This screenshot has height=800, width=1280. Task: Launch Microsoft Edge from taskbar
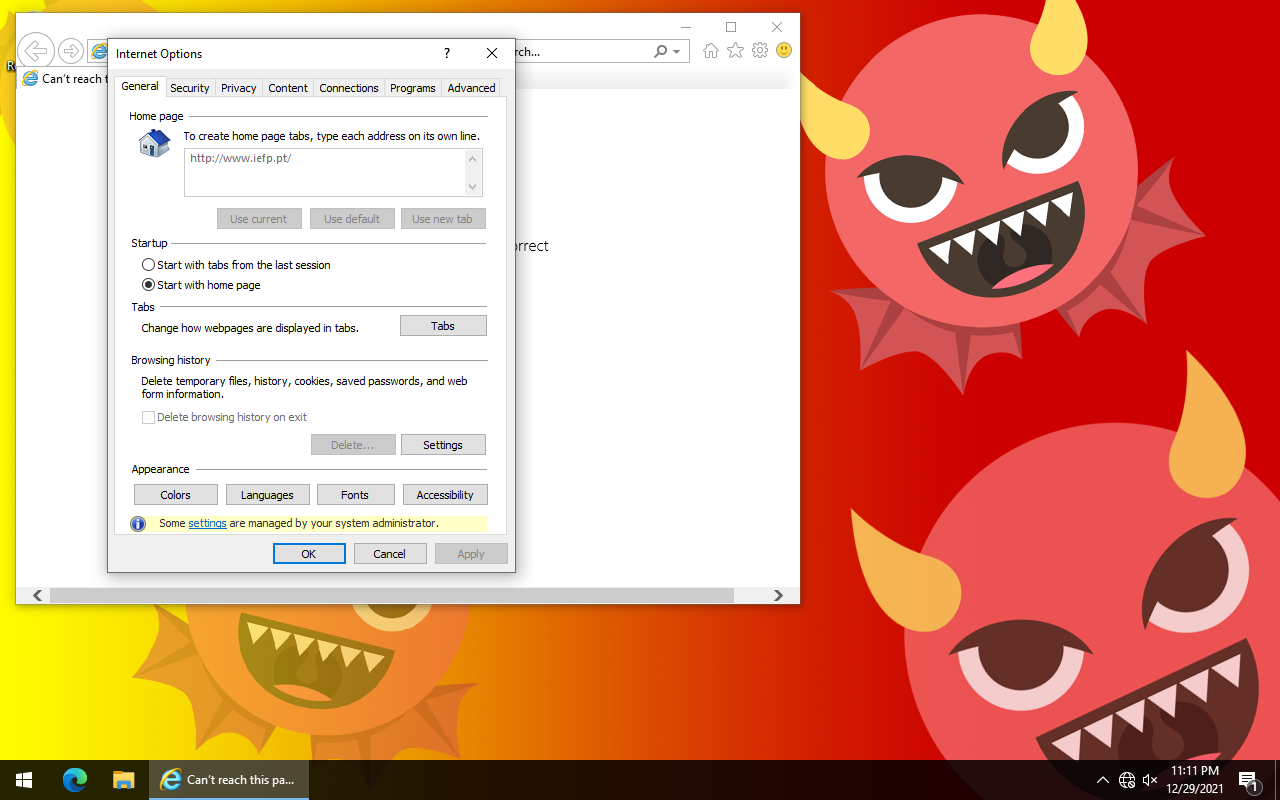(x=75, y=780)
